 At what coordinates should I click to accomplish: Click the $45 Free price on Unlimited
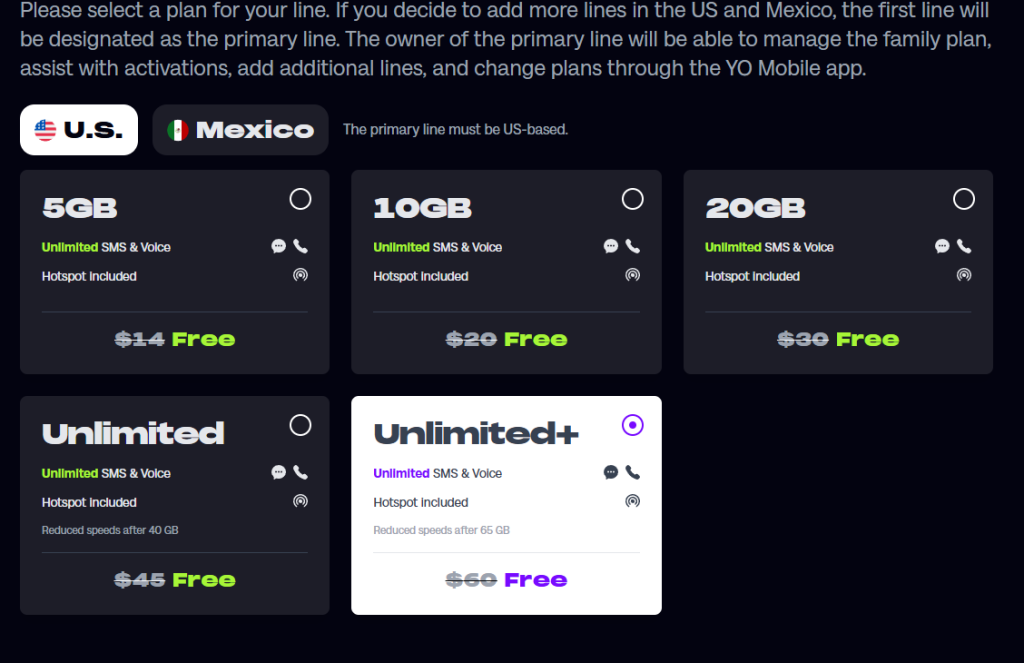(x=175, y=579)
